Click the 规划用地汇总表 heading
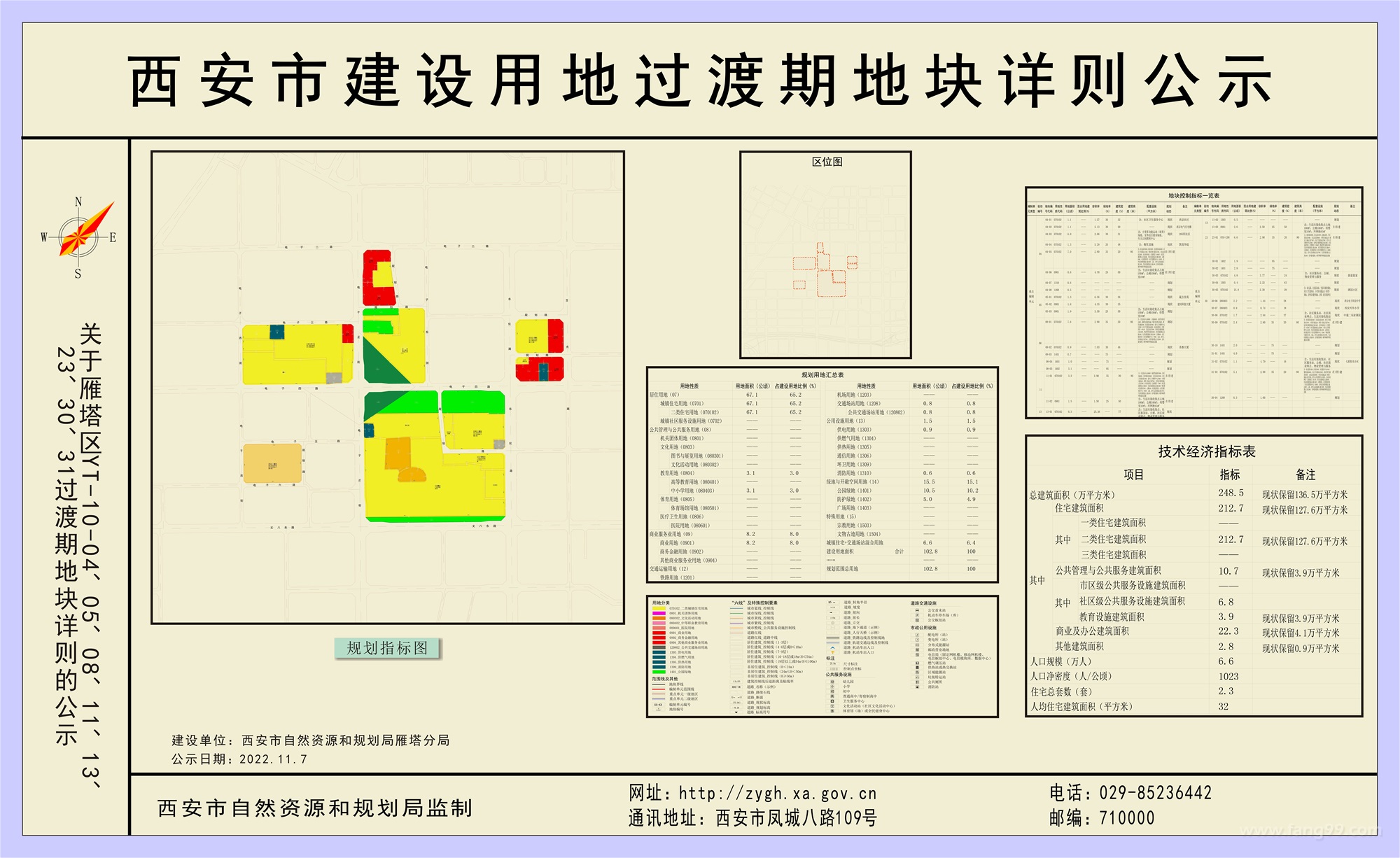 tap(822, 375)
